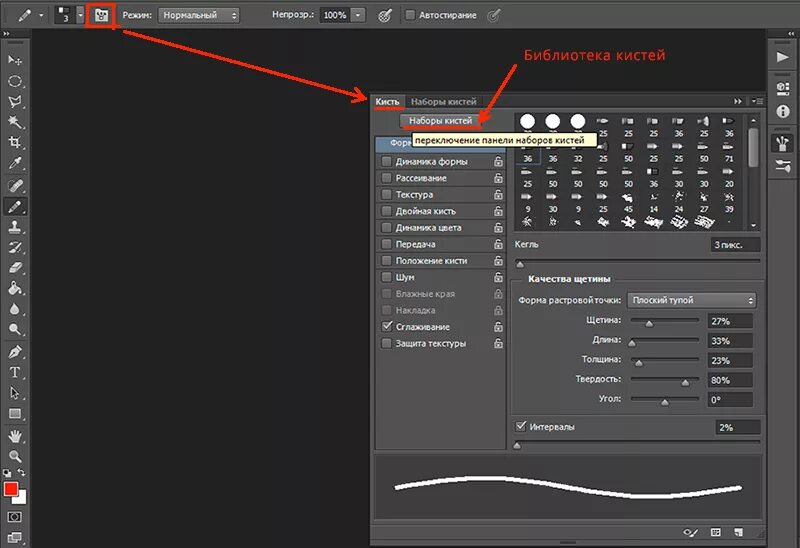Screen dimensions: 800x548
Task: Create new brush icon at panel bottom
Action: [x=738, y=532]
